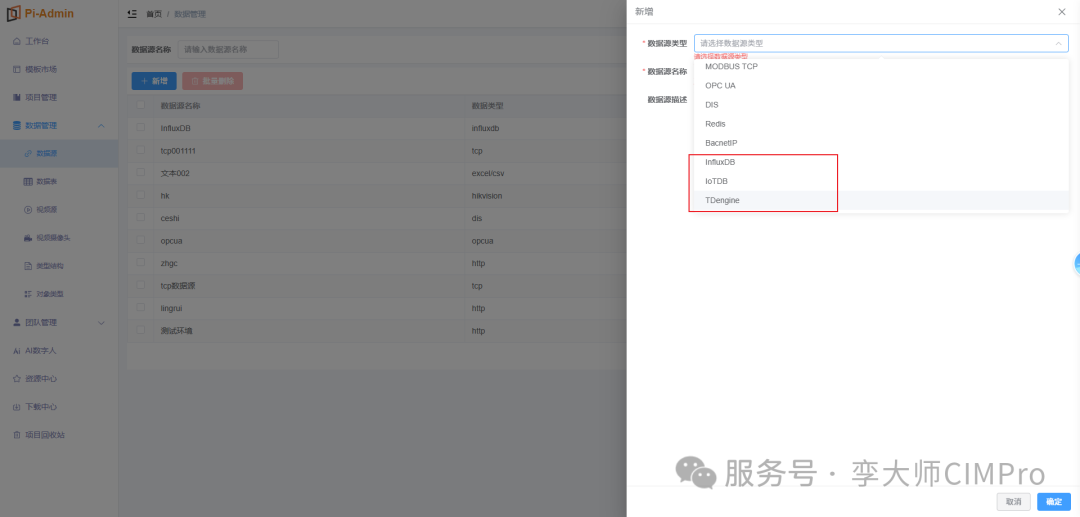The image size is (1080, 517).
Task: Click the red 批量删除 button
Action: point(212,81)
